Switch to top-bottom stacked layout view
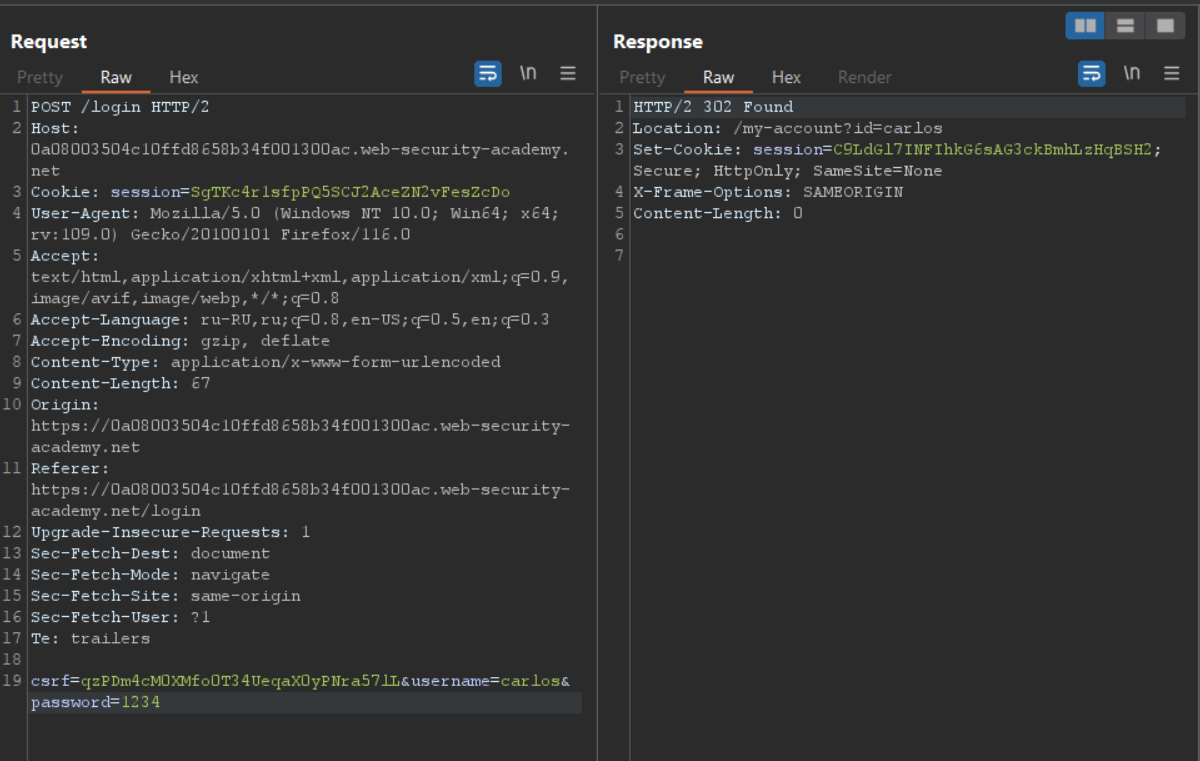The height and width of the screenshot is (761, 1200). coord(1125,26)
